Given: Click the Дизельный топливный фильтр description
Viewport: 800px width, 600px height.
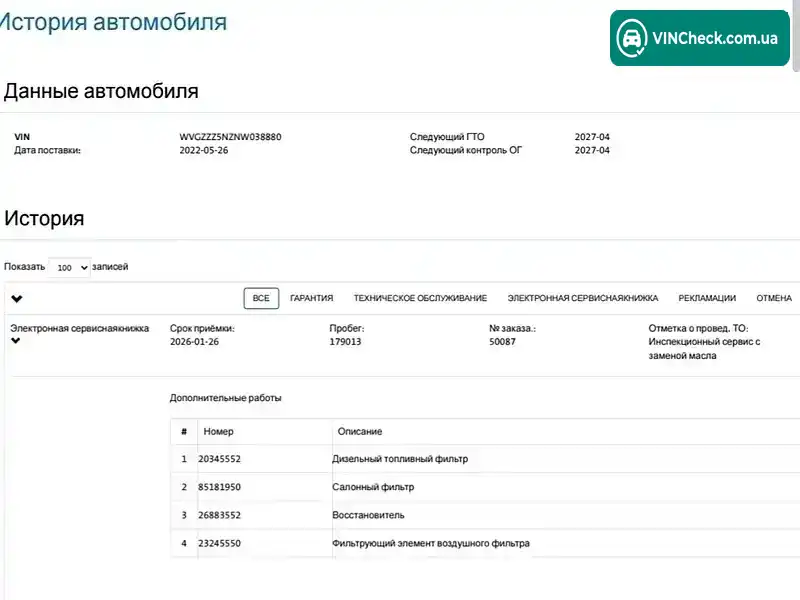Looking at the screenshot, I should point(400,459).
